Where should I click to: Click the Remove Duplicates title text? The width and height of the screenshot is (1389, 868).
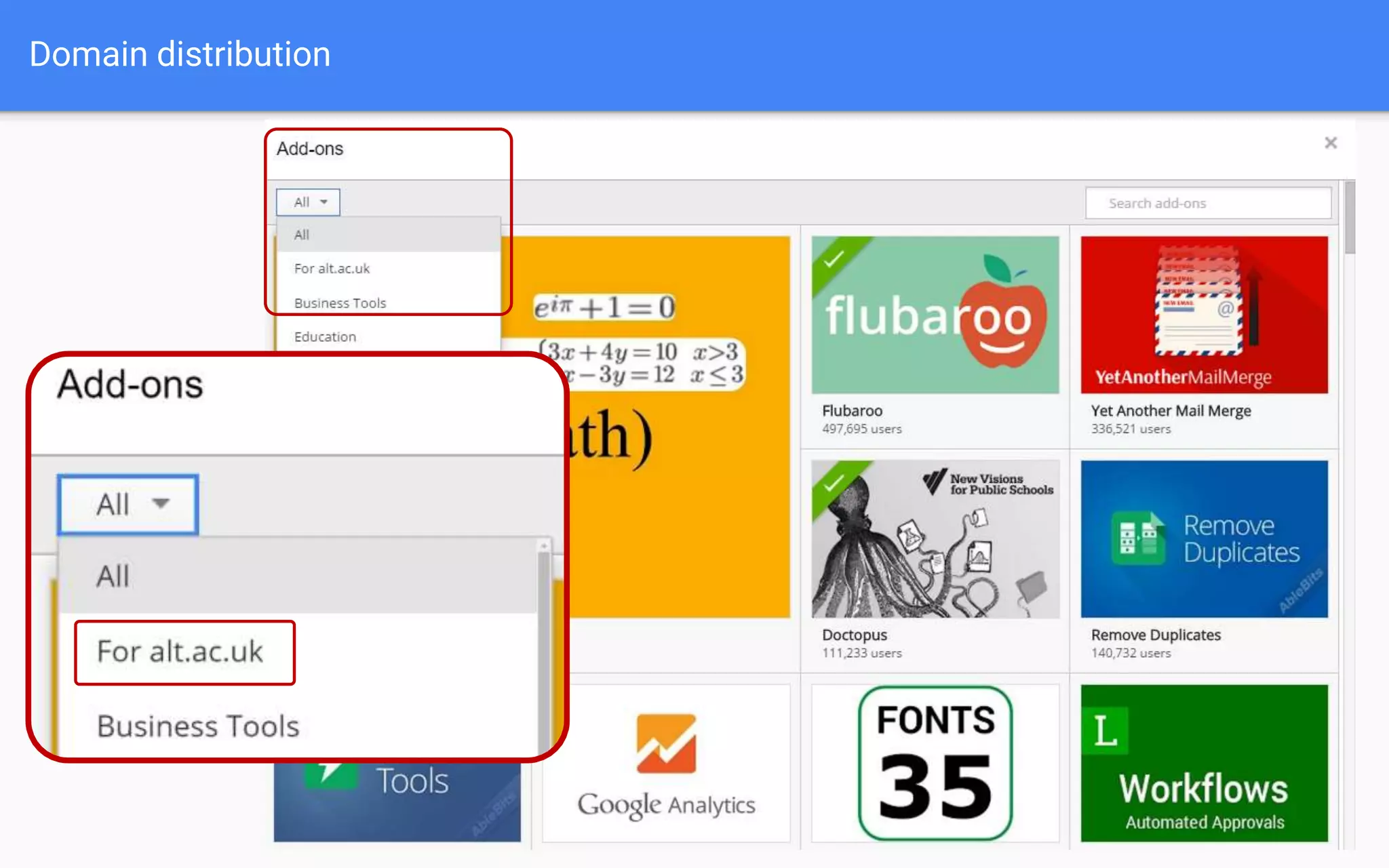1156,635
